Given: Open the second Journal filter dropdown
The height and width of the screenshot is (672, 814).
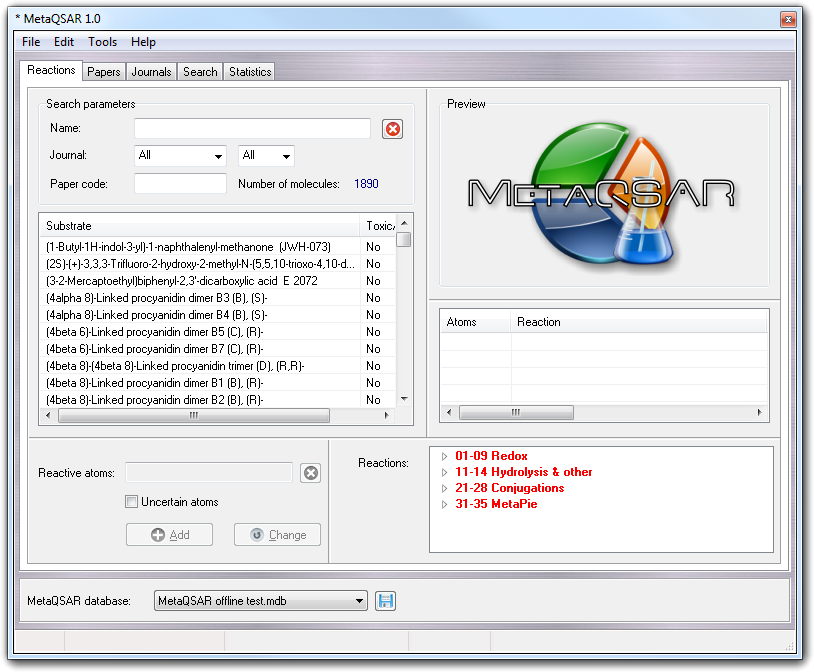Looking at the screenshot, I should (266, 156).
